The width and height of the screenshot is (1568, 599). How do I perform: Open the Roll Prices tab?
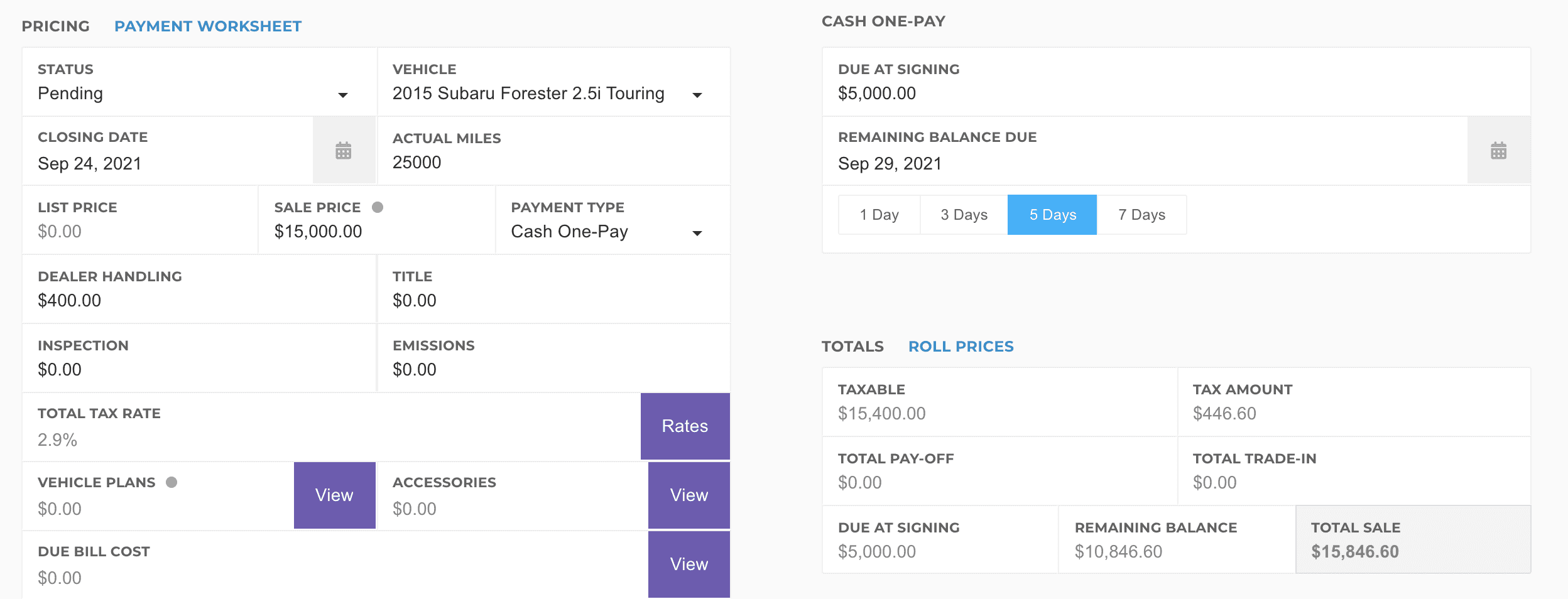(x=961, y=347)
